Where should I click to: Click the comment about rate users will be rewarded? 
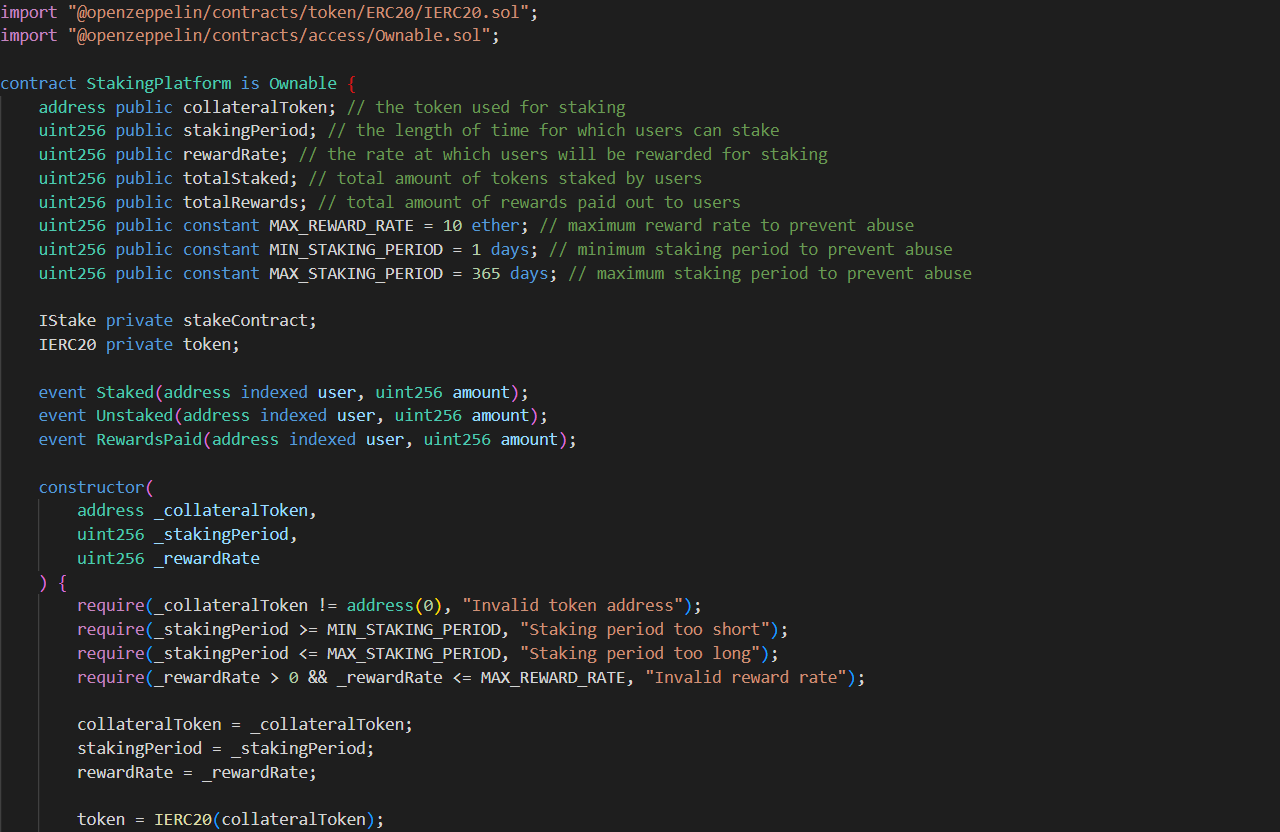coord(563,154)
